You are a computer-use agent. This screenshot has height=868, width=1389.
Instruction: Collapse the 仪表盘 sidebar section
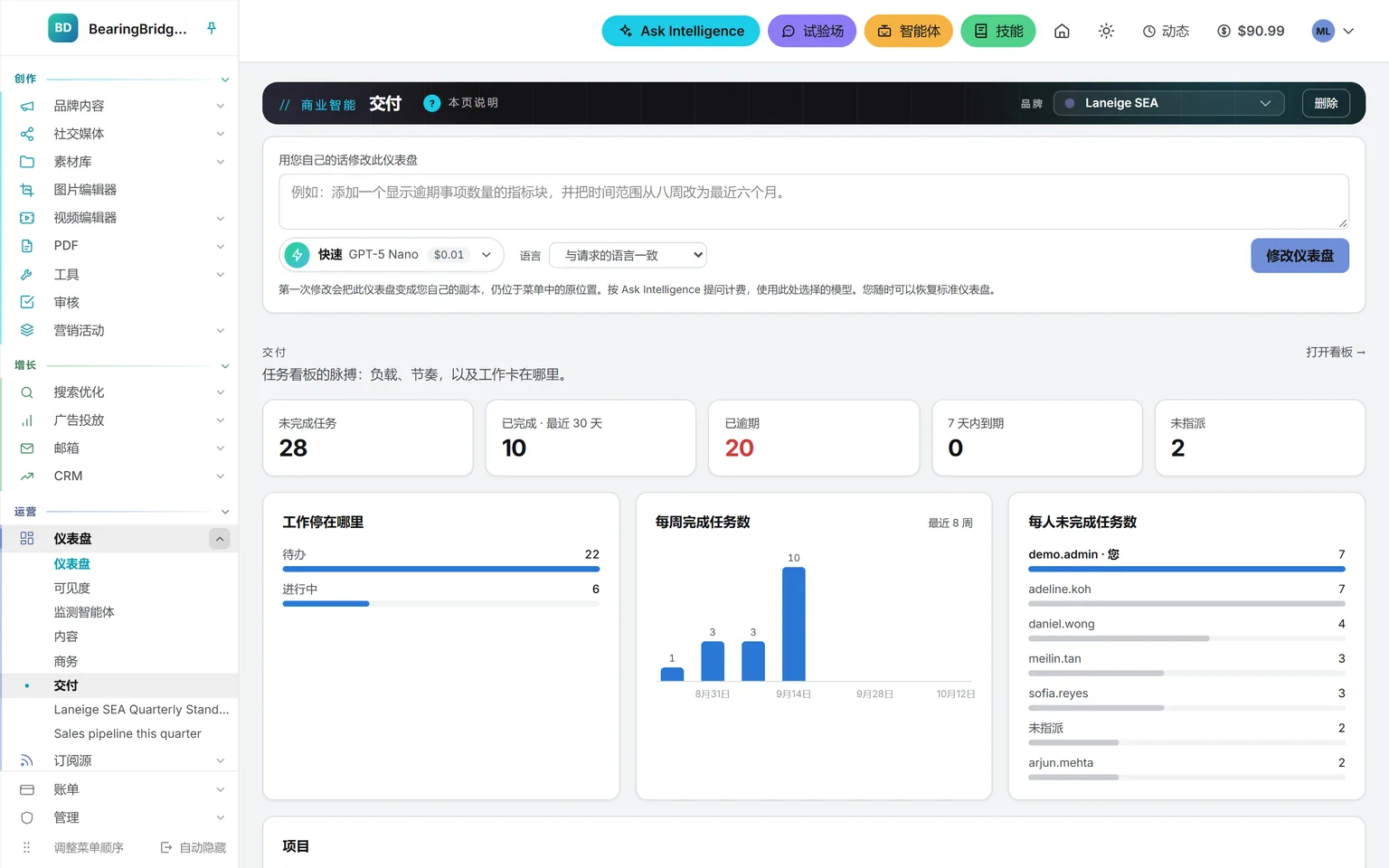tap(220, 539)
